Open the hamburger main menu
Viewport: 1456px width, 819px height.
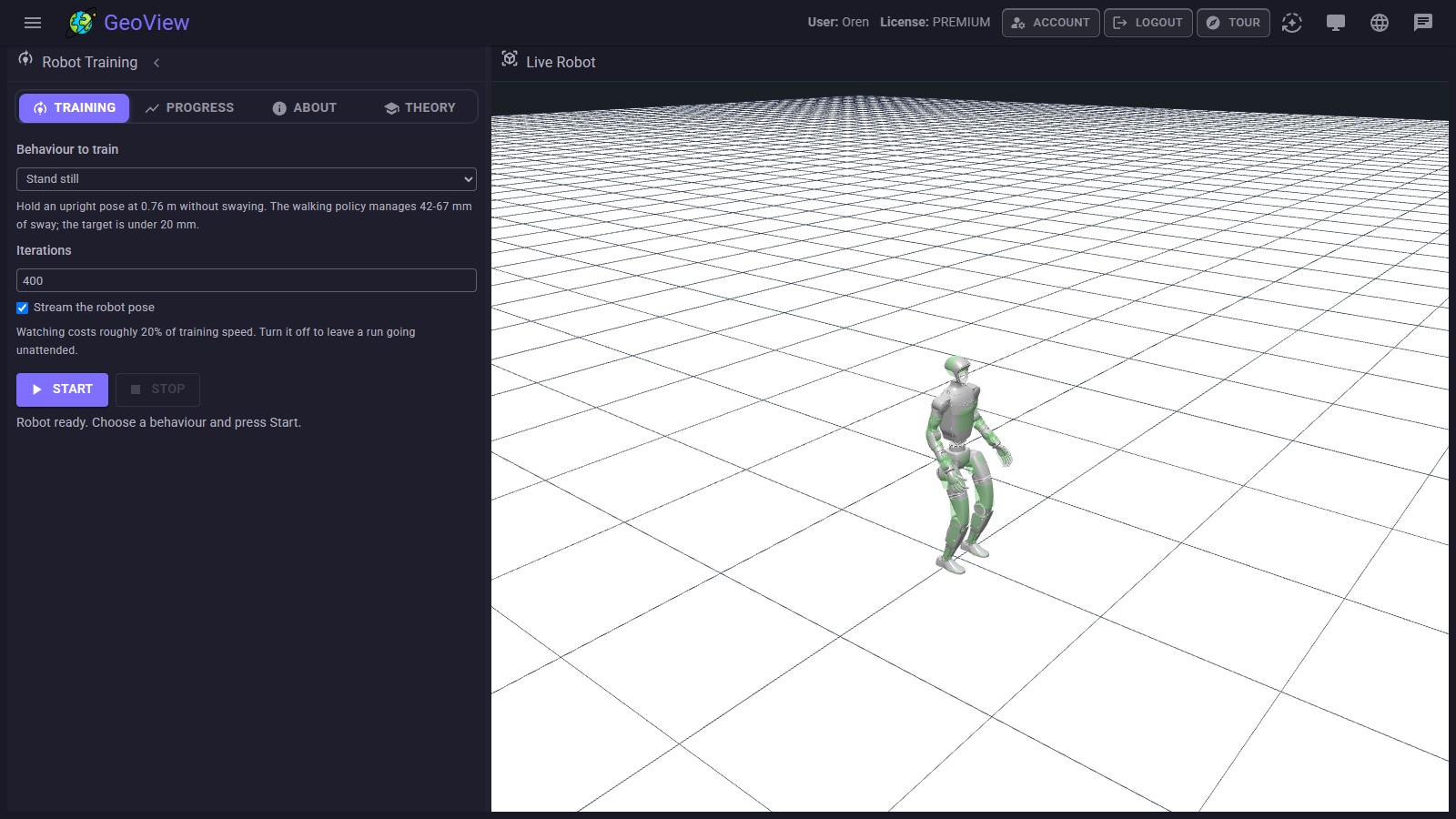tap(33, 23)
